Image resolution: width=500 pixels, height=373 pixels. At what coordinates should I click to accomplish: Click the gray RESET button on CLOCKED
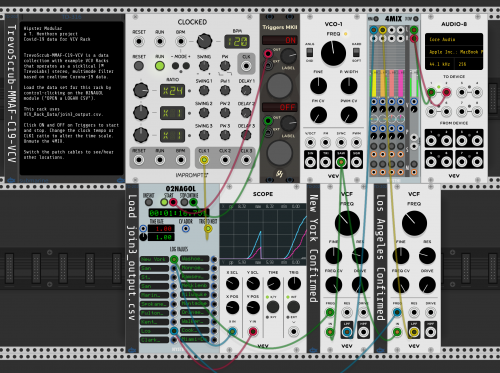[139, 66]
